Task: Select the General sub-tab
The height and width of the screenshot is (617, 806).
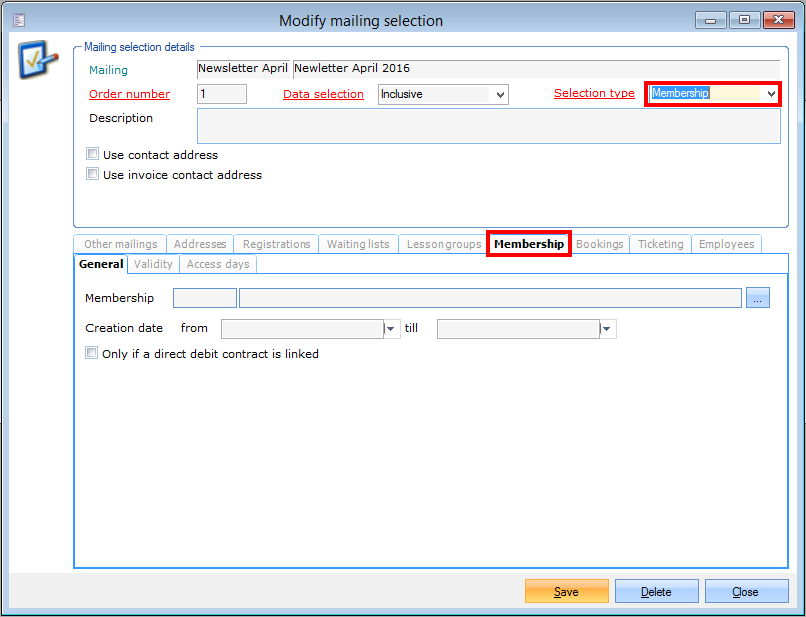Action: 101,264
